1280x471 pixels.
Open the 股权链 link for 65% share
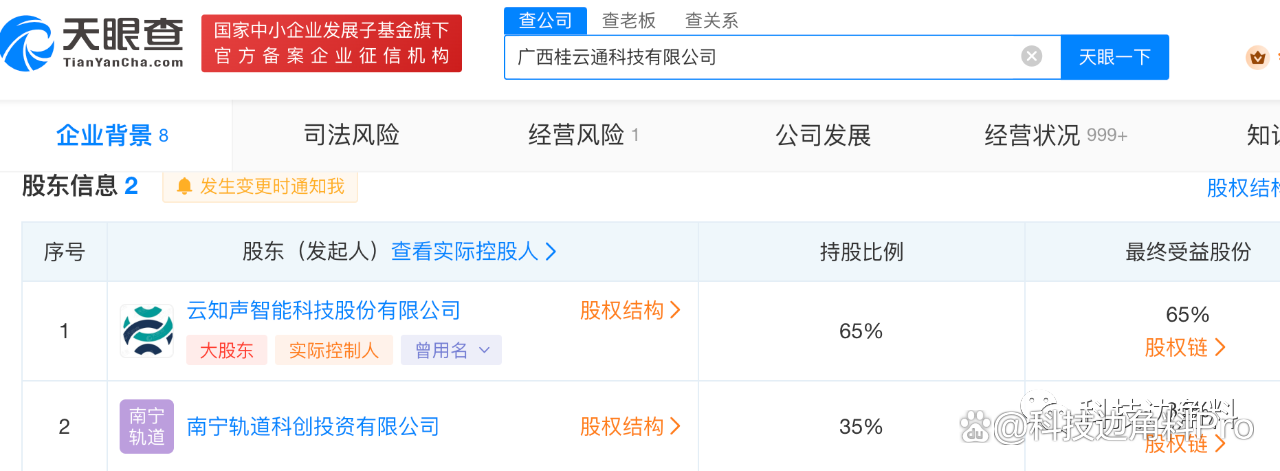tap(1186, 347)
